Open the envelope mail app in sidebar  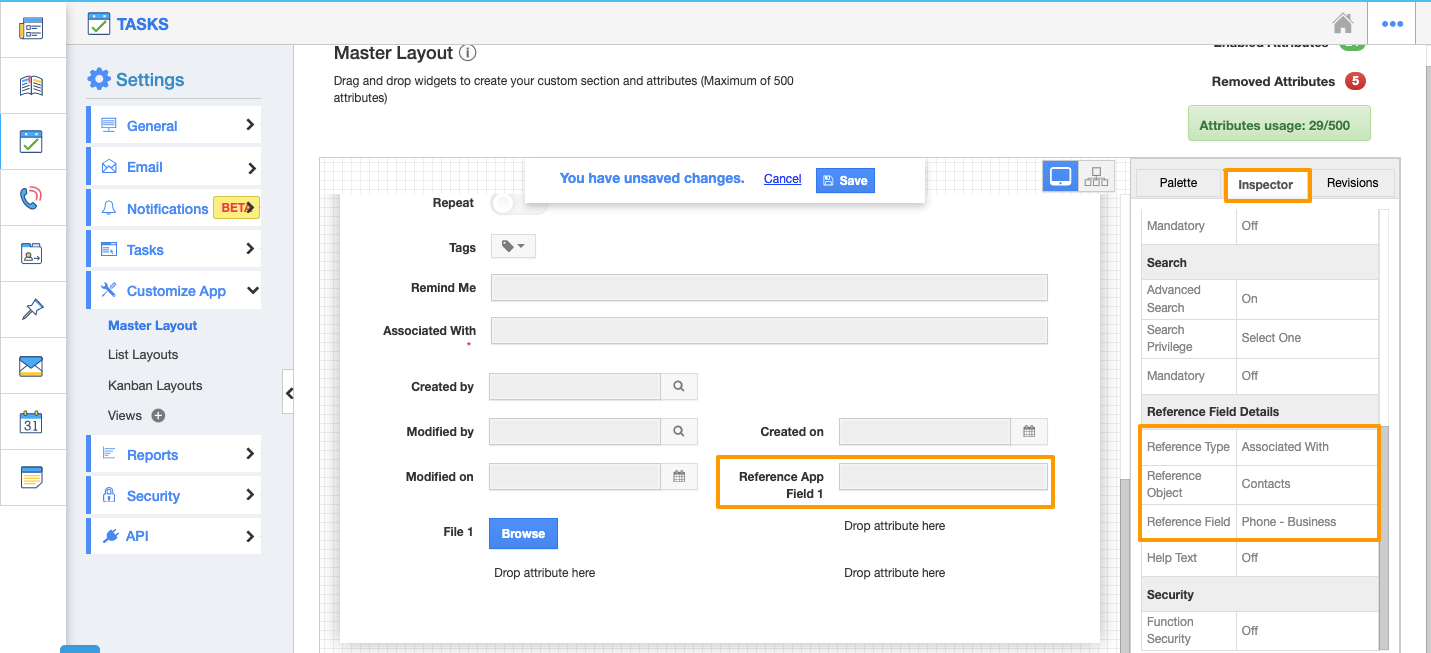tap(32, 366)
